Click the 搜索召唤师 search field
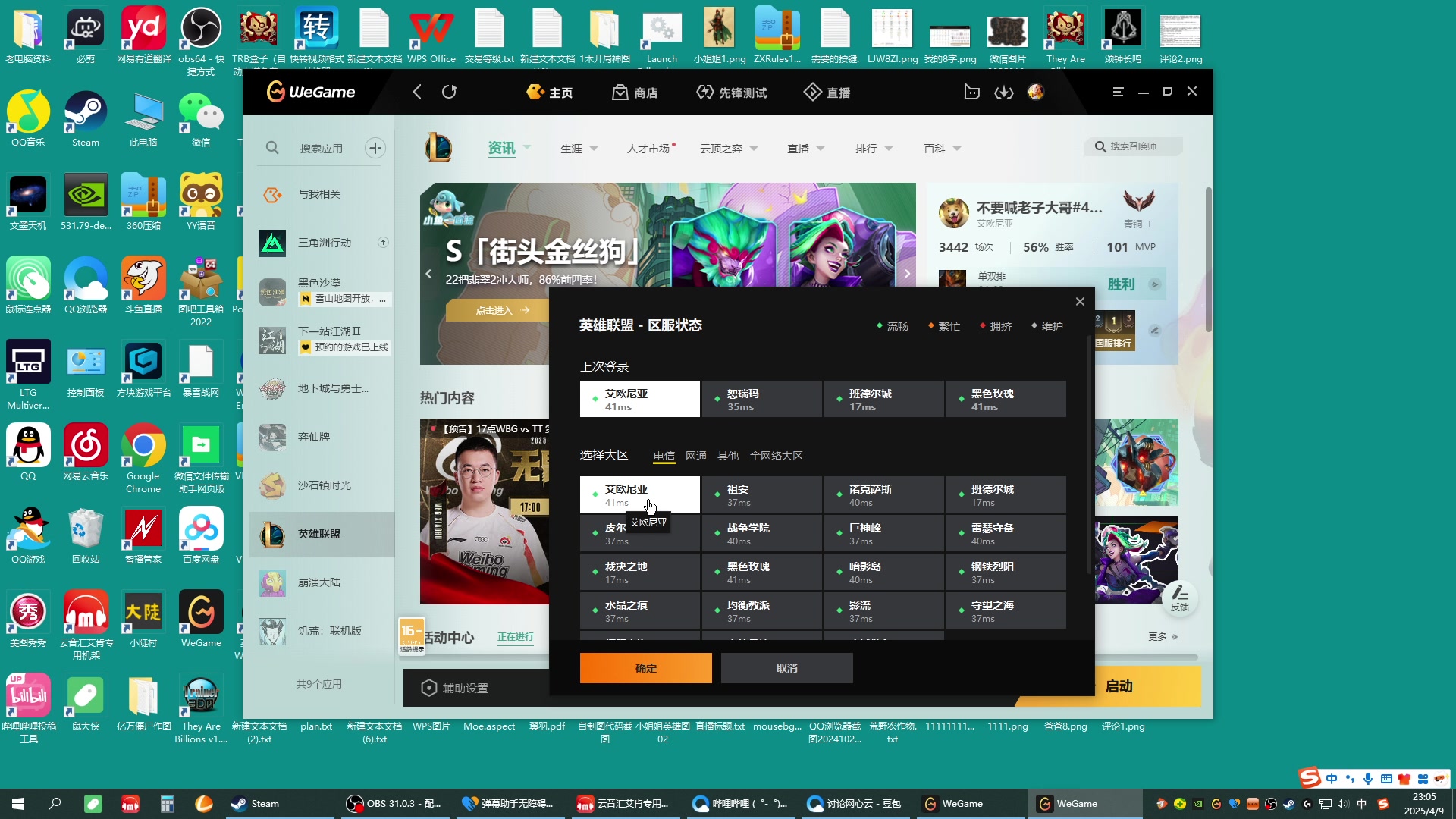1456x819 pixels. 1134,146
